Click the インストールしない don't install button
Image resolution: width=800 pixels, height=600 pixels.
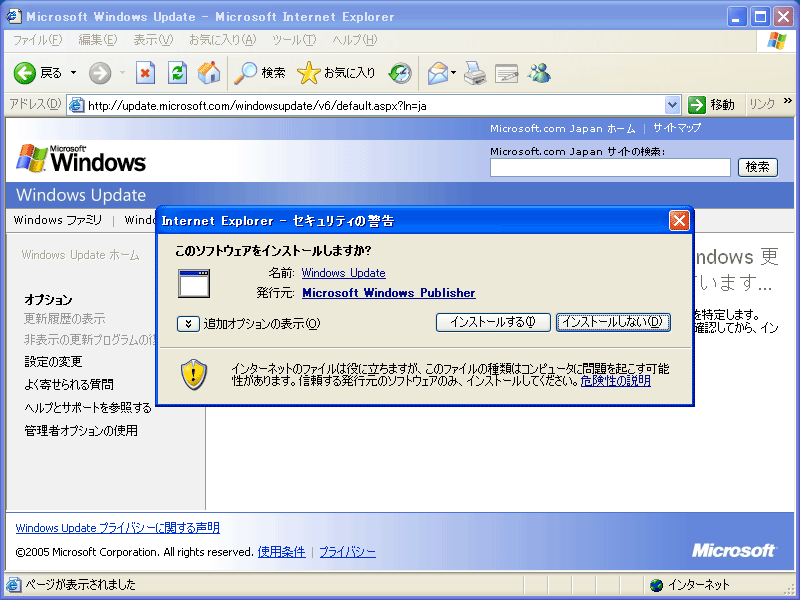pyautogui.click(x=613, y=322)
